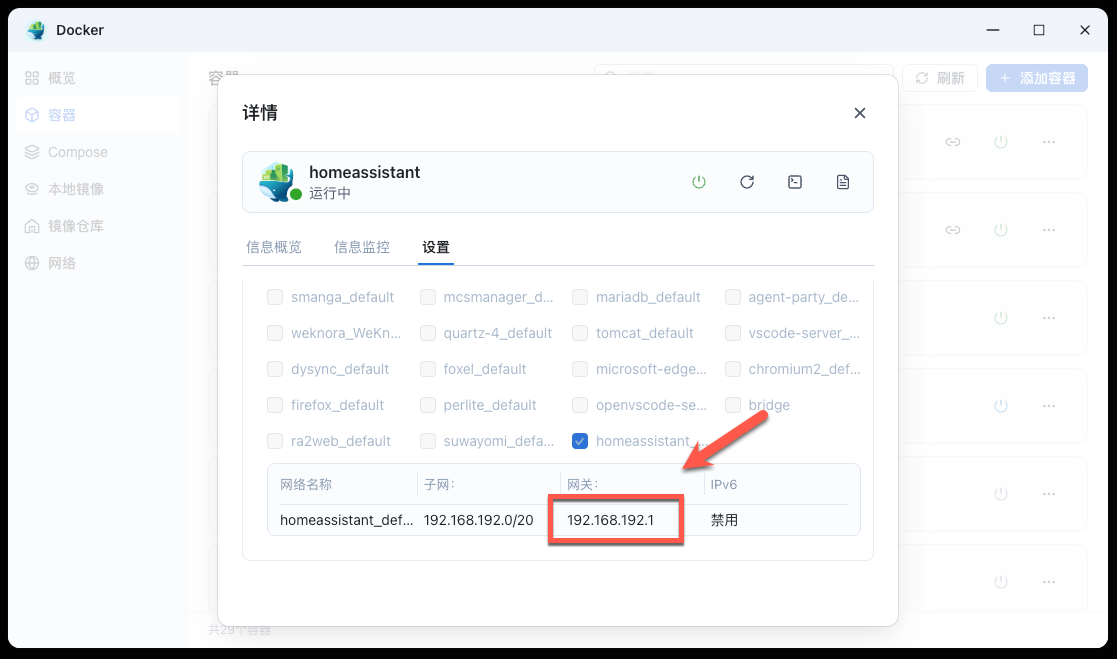
Task: Open the 信息概览 tab
Action: point(274,247)
